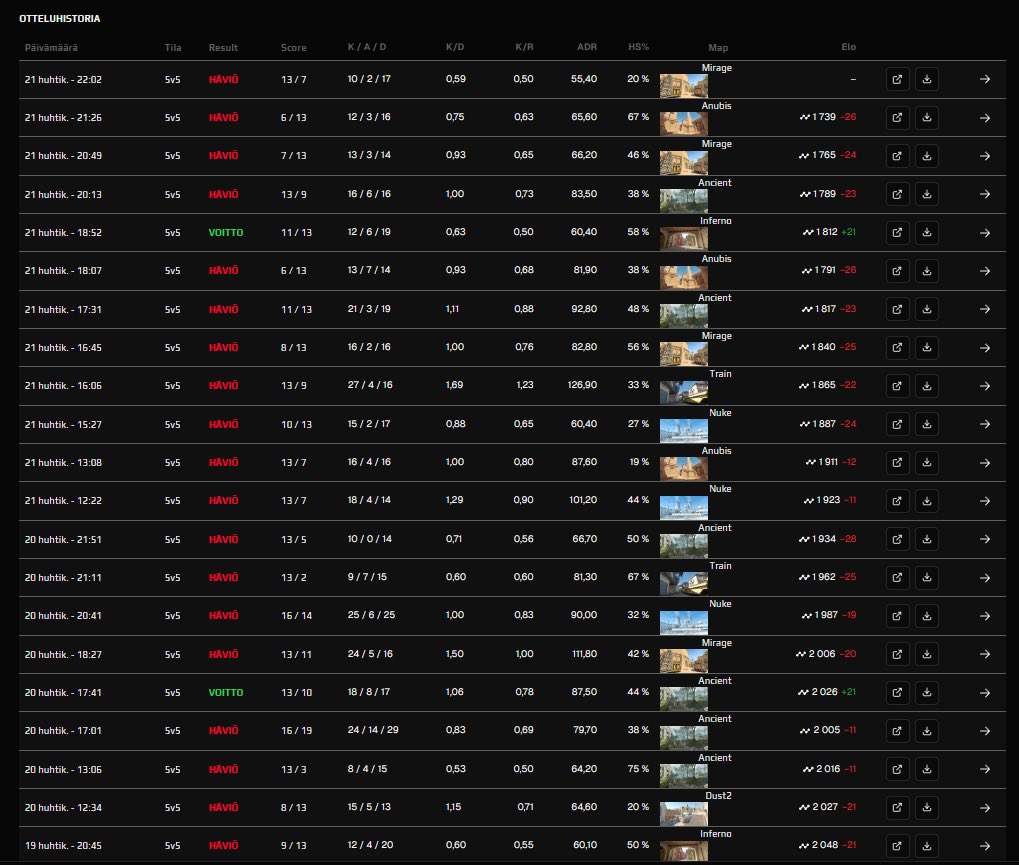The height and width of the screenshot is (865, 1019).
Task: Download demo for 20 huhtik. 20:41 match
Action: 927,616
